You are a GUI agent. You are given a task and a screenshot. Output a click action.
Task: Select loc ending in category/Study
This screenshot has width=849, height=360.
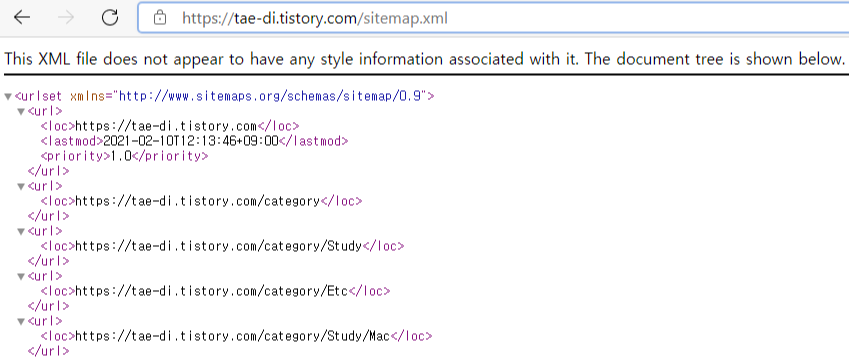click(219, 246)
